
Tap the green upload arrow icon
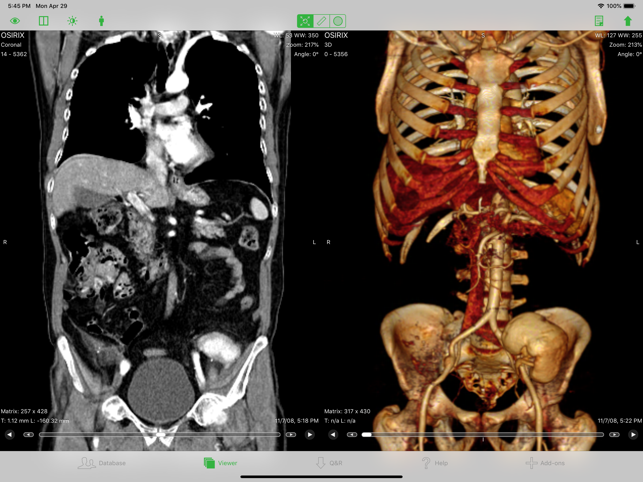click(628, 21)
